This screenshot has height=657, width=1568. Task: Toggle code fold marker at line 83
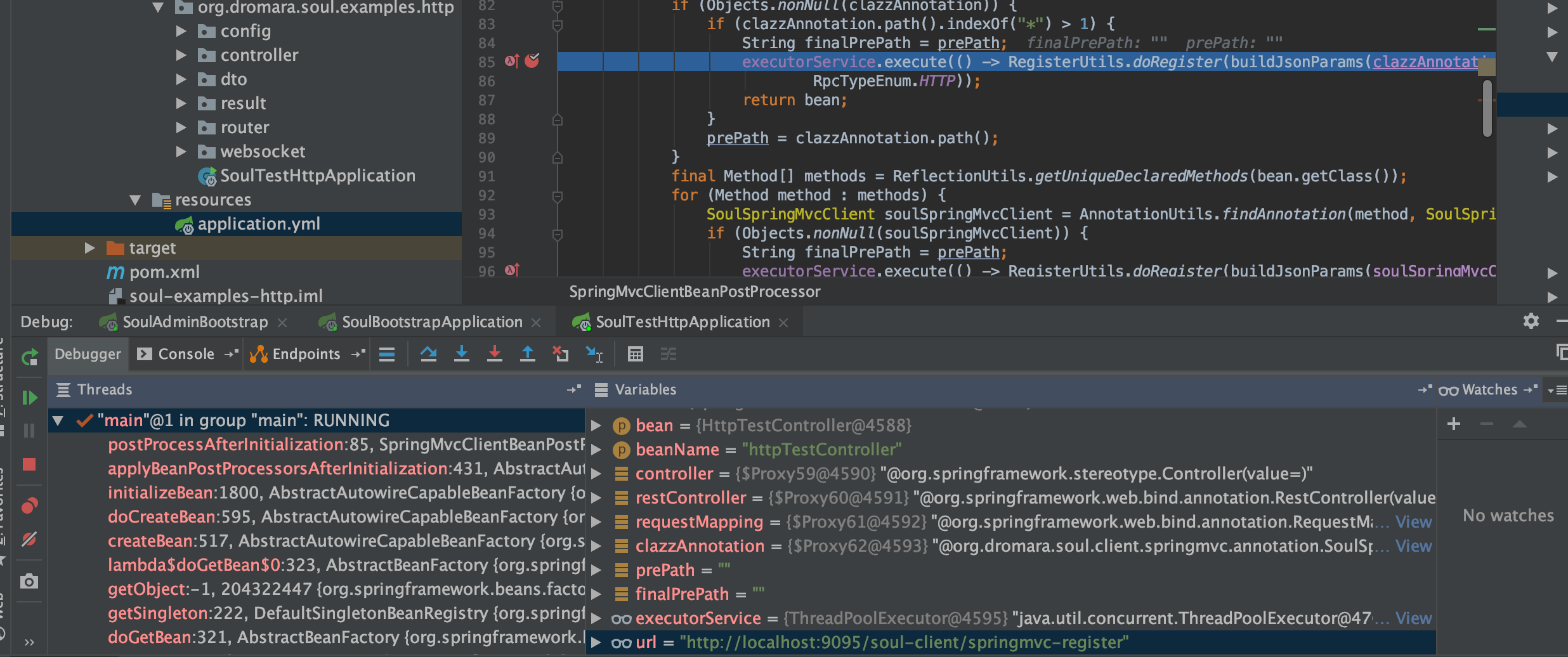pyautogui.click(x=557, y=25)
